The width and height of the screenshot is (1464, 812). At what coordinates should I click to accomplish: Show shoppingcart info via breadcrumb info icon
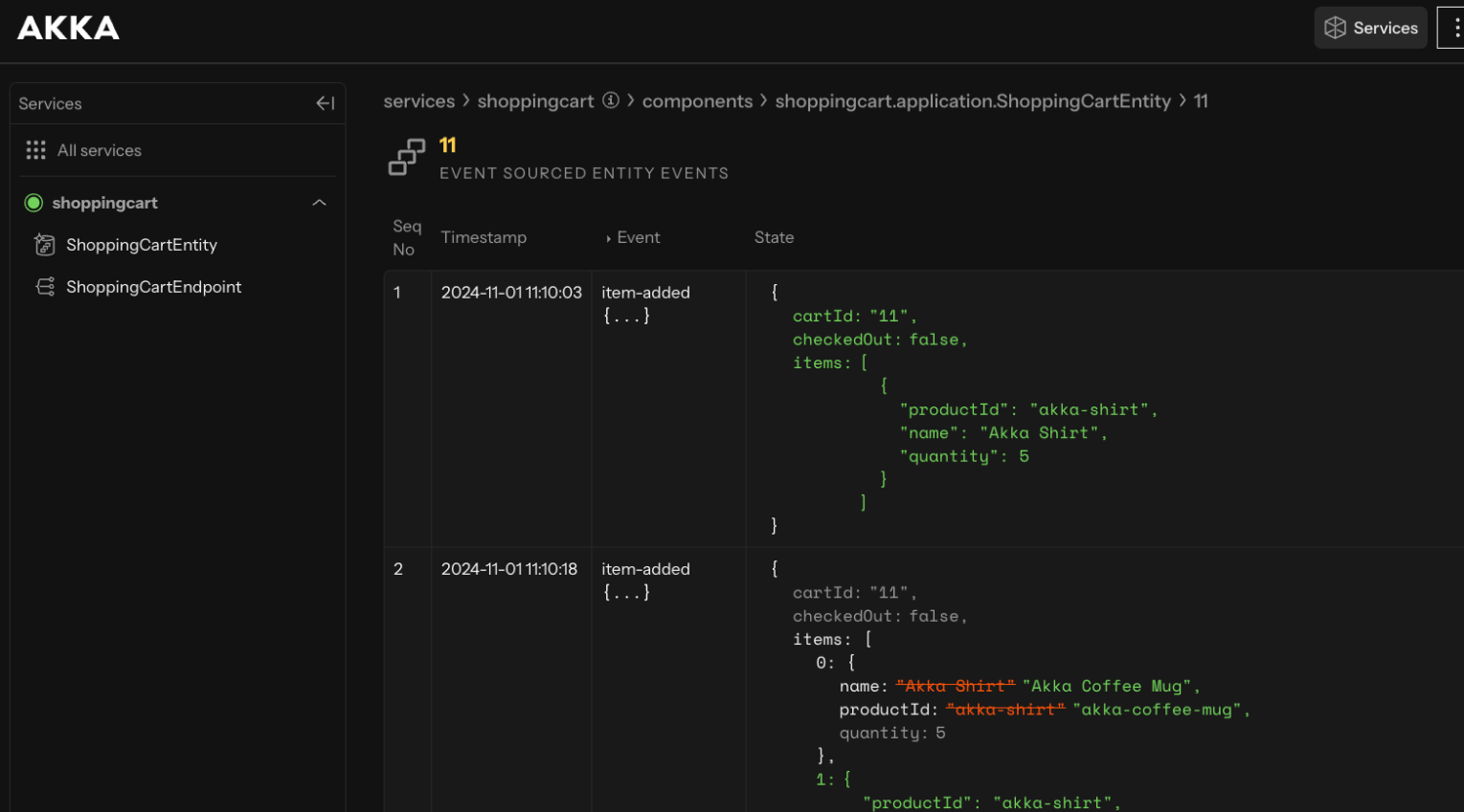coord(611,101)
